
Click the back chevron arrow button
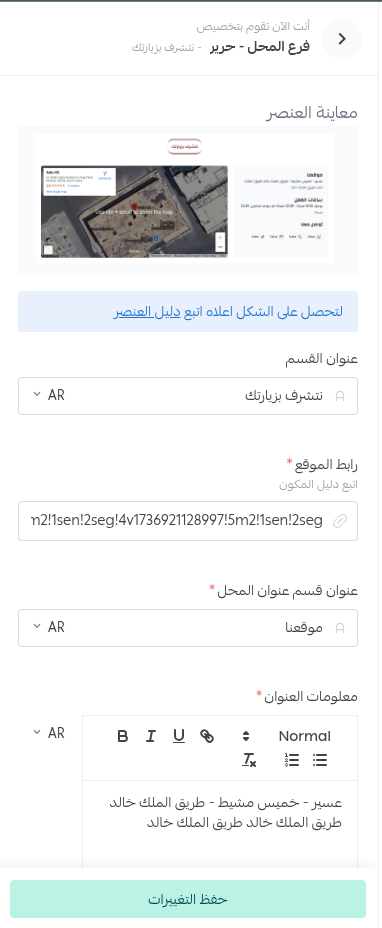pyautogui.click(x=342, y=39)
